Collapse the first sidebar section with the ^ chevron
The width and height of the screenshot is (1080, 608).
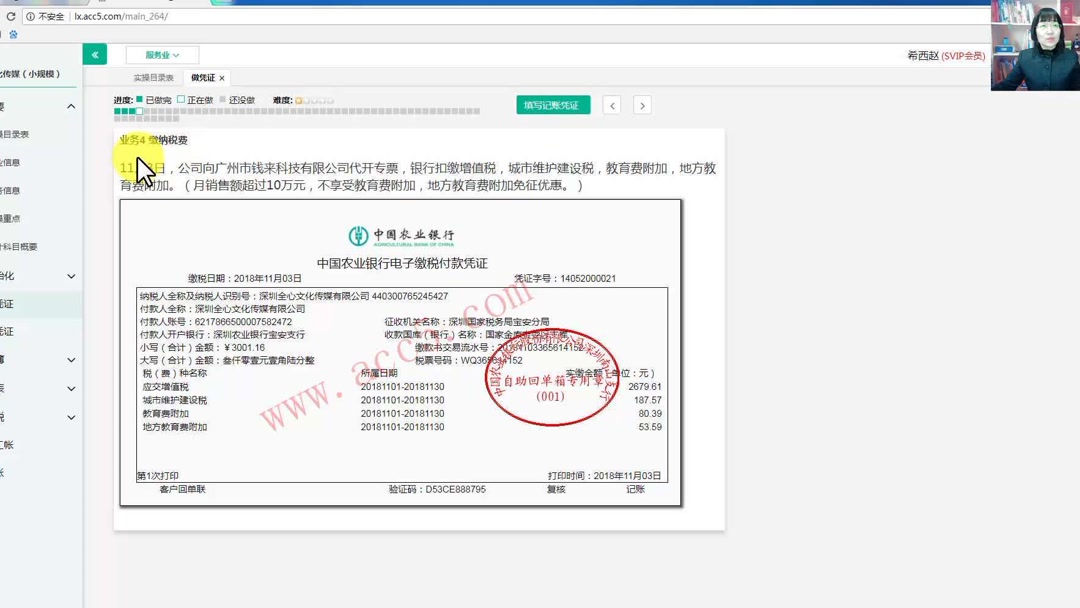coord(69,106)
